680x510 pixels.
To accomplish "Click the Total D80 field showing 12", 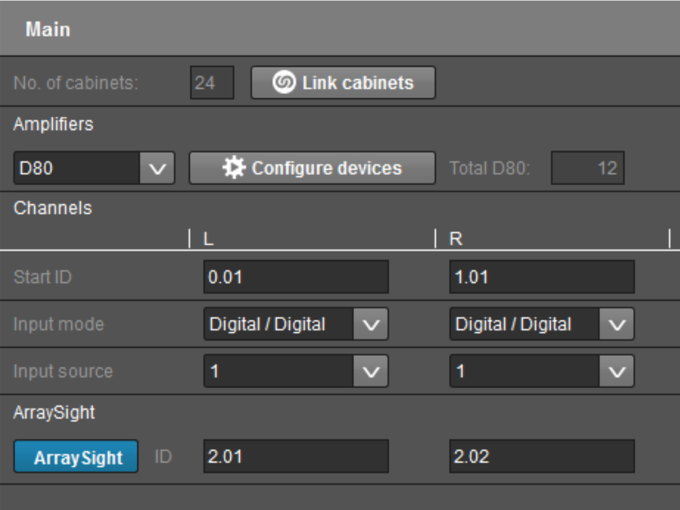I will tap(588, 168).
